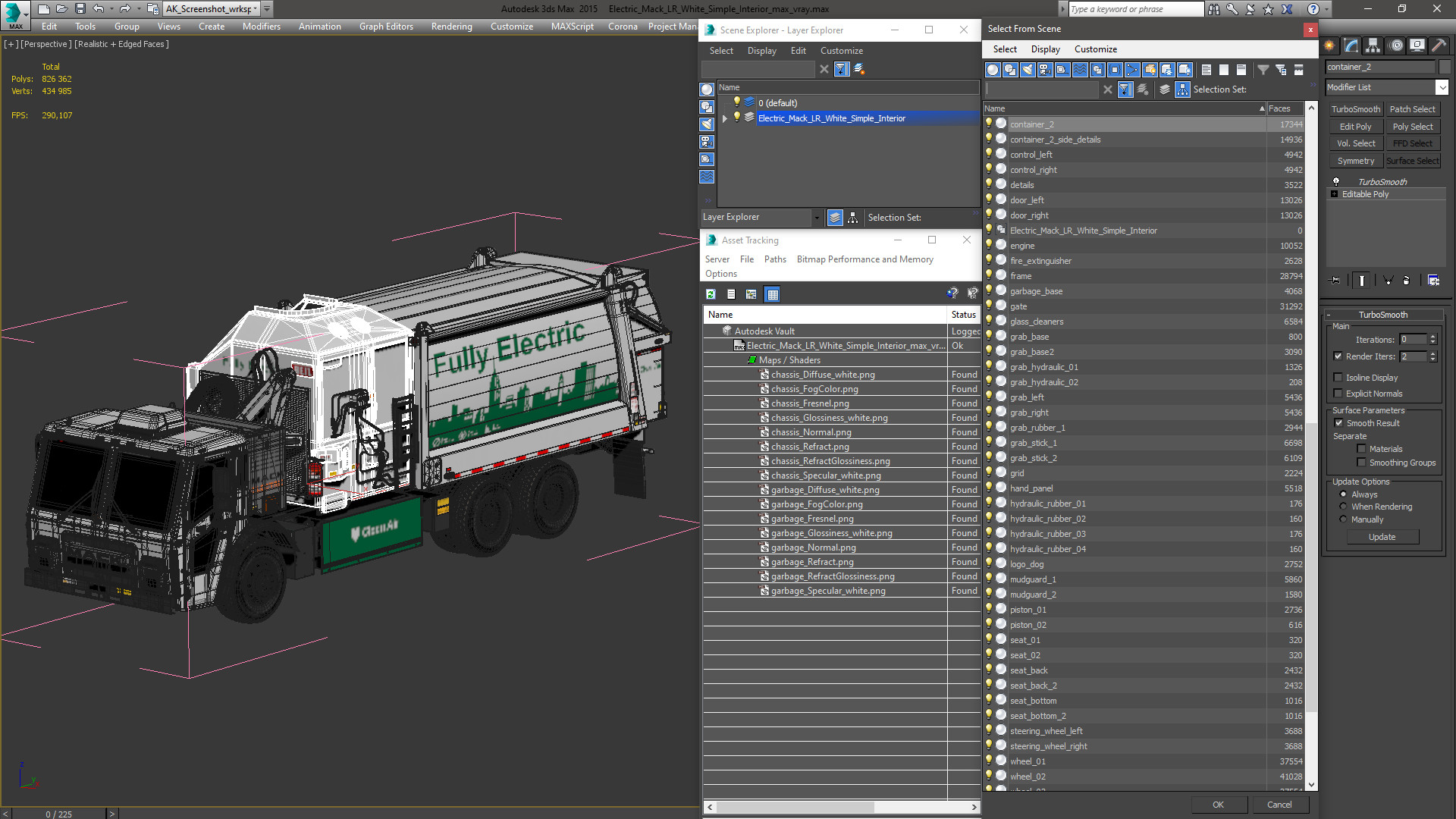This screenshot has height=819, width=1456.
Task: Click Configure Modifier Sets icon
Action: [1433, 280]
